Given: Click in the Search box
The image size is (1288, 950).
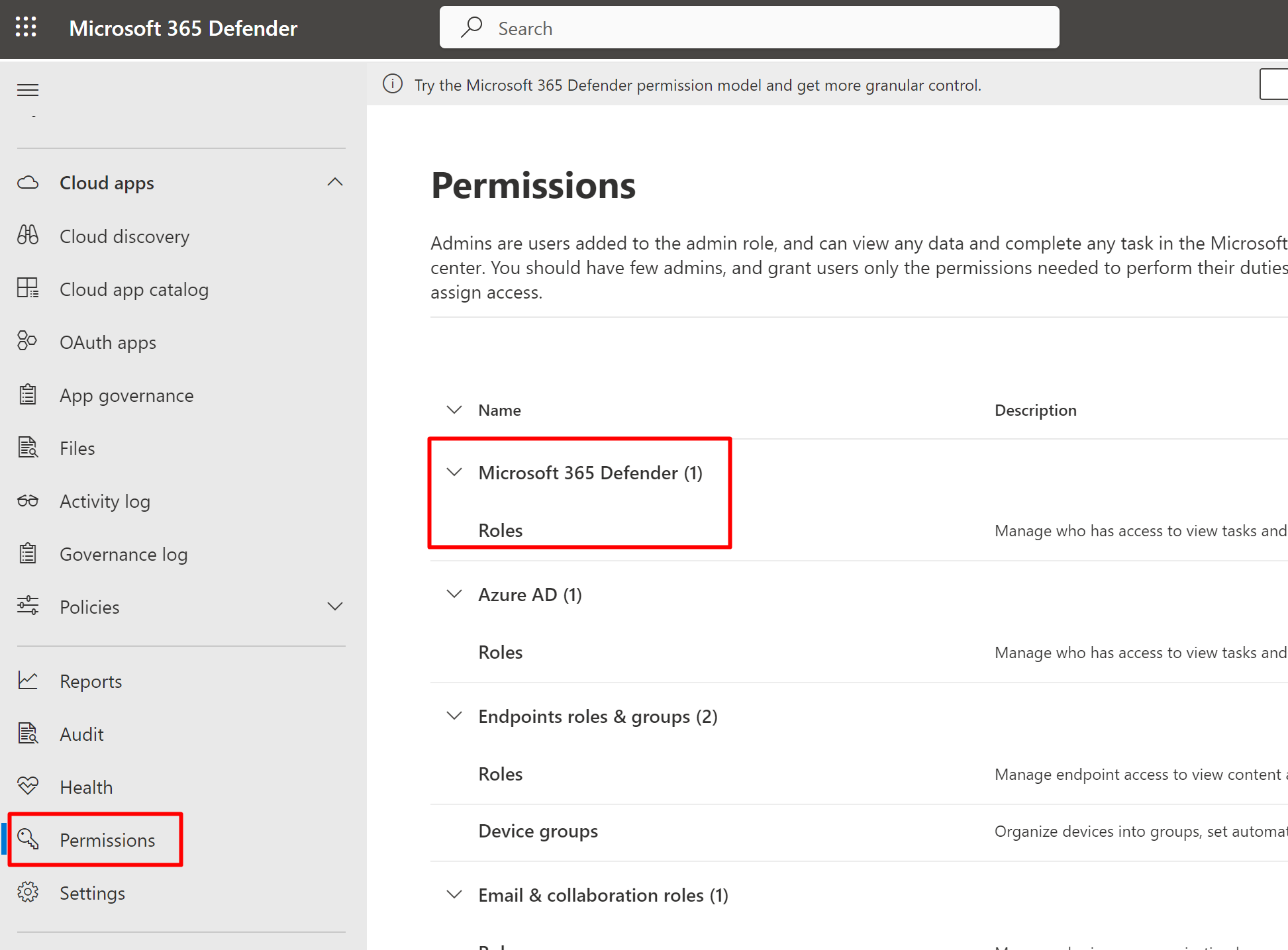Looking at the screenshot, I should pyautogui.click(x=748, y=28).
